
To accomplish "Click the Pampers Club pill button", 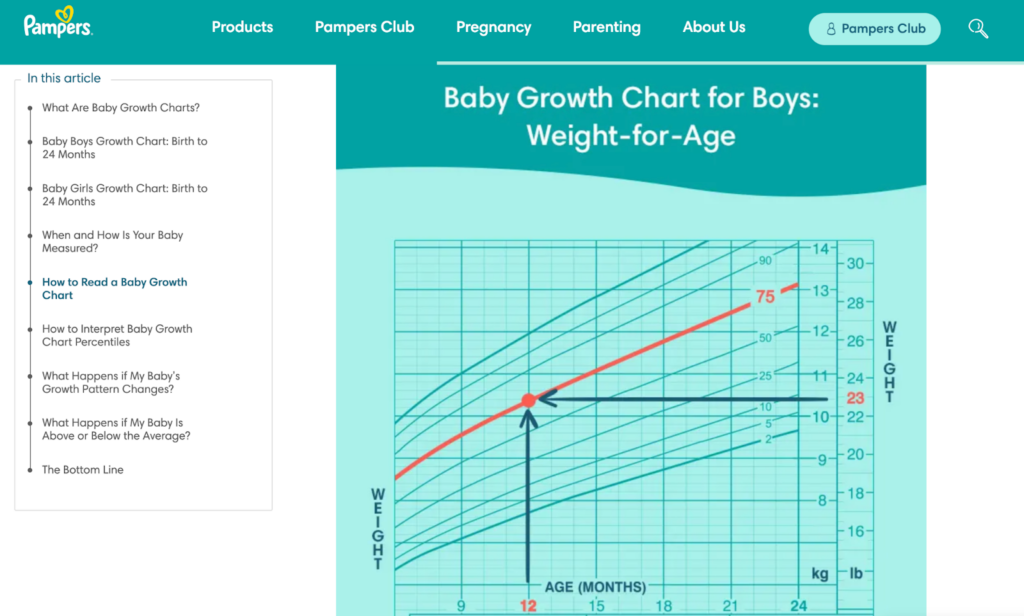I will pyautogui.click(x=874, y=29).
